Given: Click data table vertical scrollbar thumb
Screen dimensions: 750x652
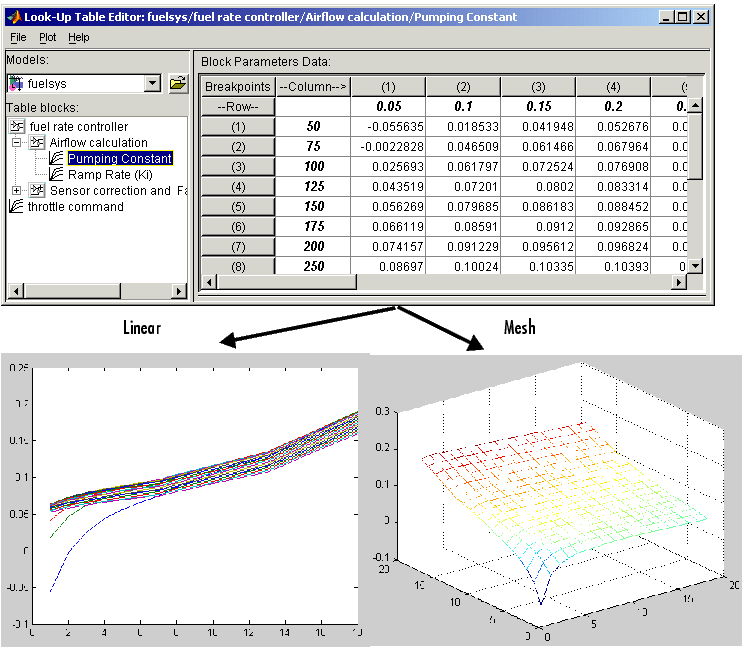Looking at the screenshot, I should [695, 146].
